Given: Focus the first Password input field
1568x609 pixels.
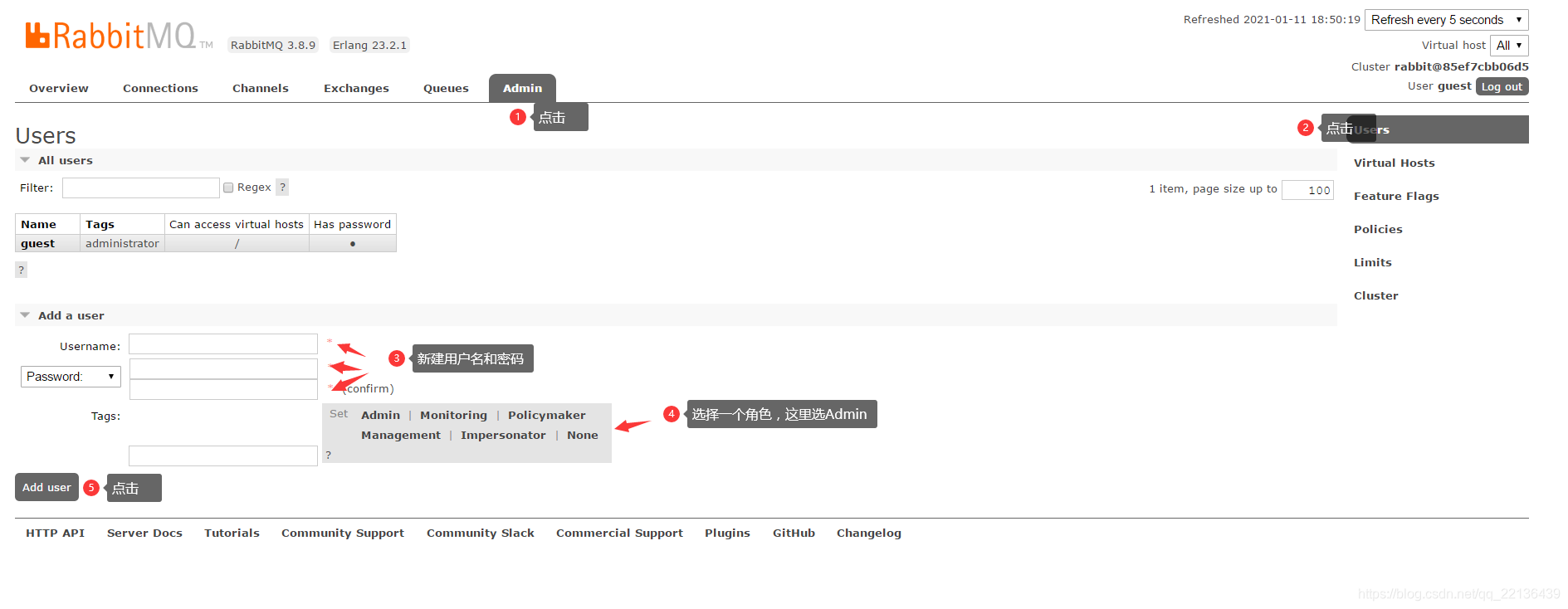Looking at the screenshot, I should [x=223, y=368].
